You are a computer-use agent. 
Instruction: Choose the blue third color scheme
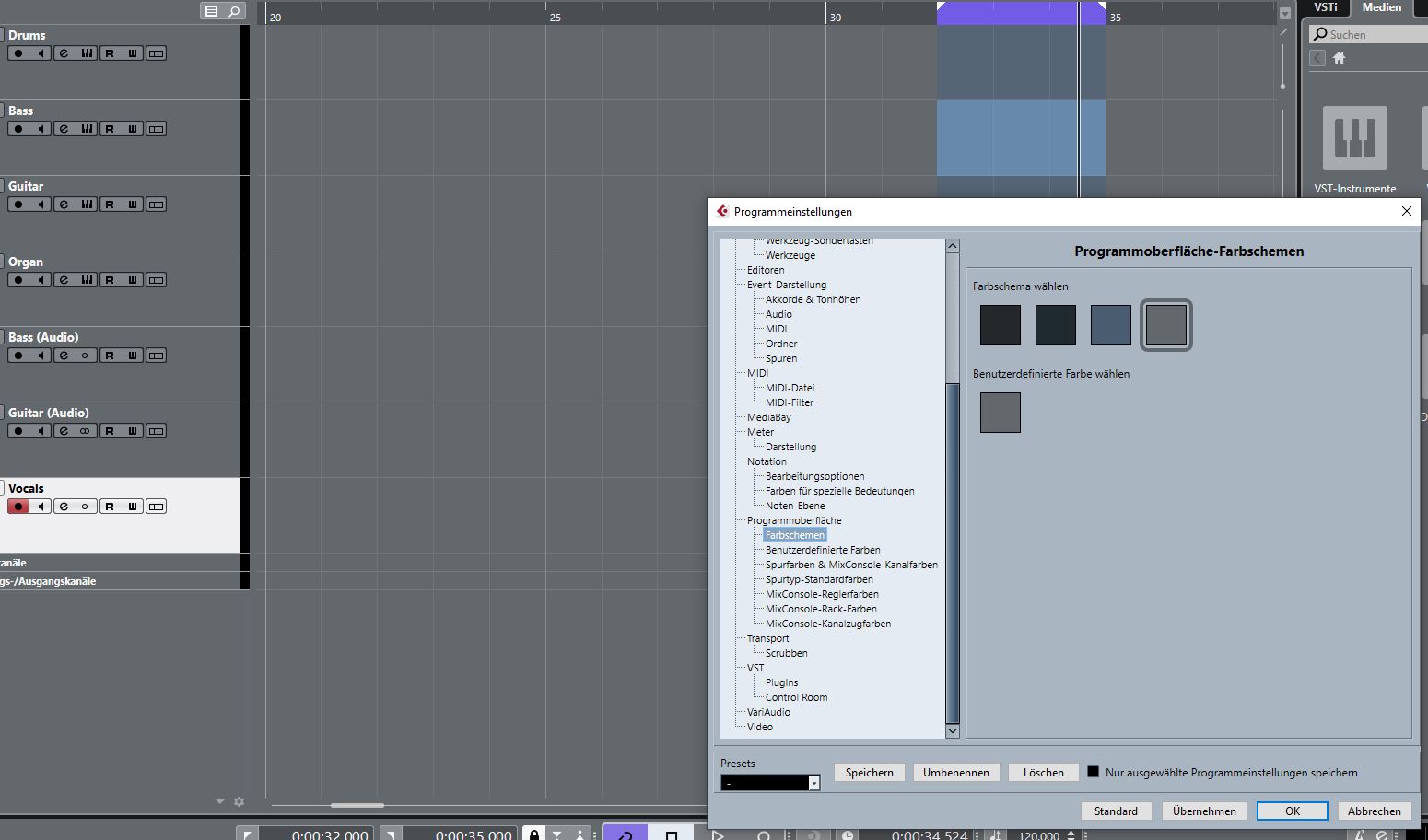click(1111, 325)
